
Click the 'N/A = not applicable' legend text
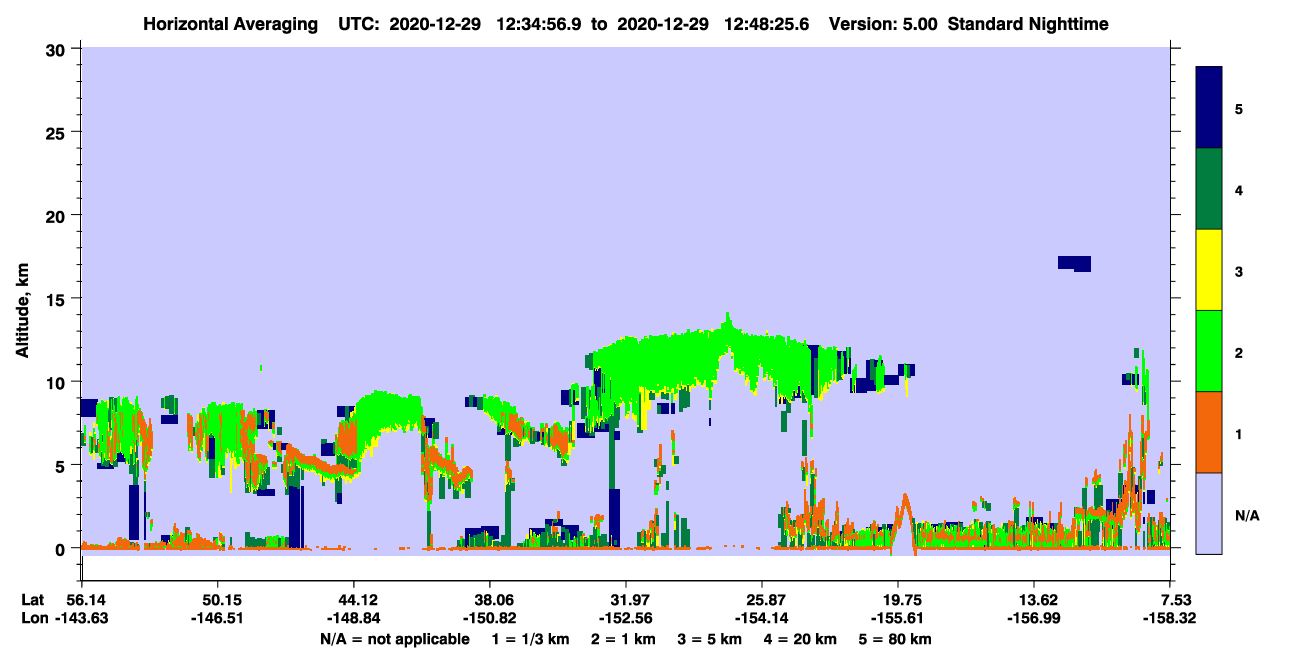pyautogui.click(x=394, y=639)
